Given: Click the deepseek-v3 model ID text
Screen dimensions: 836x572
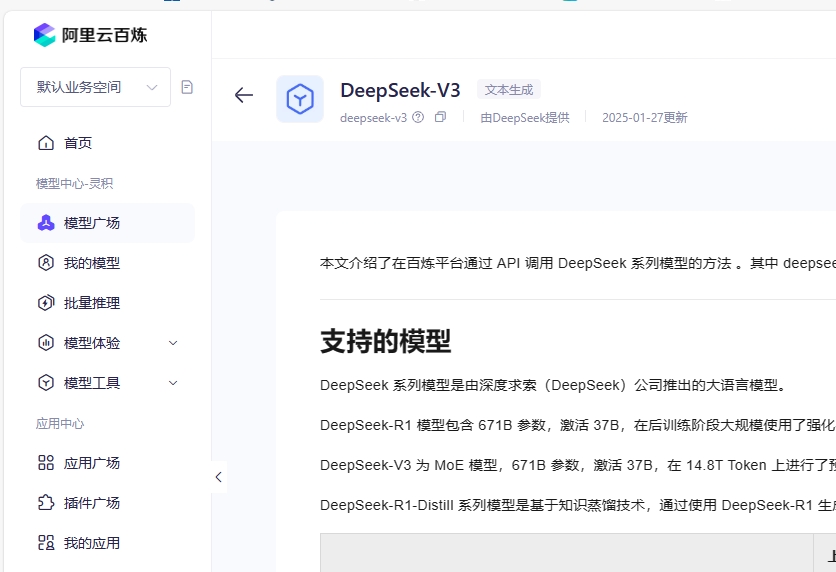Looking at the screenshot, I should [373, 117].
